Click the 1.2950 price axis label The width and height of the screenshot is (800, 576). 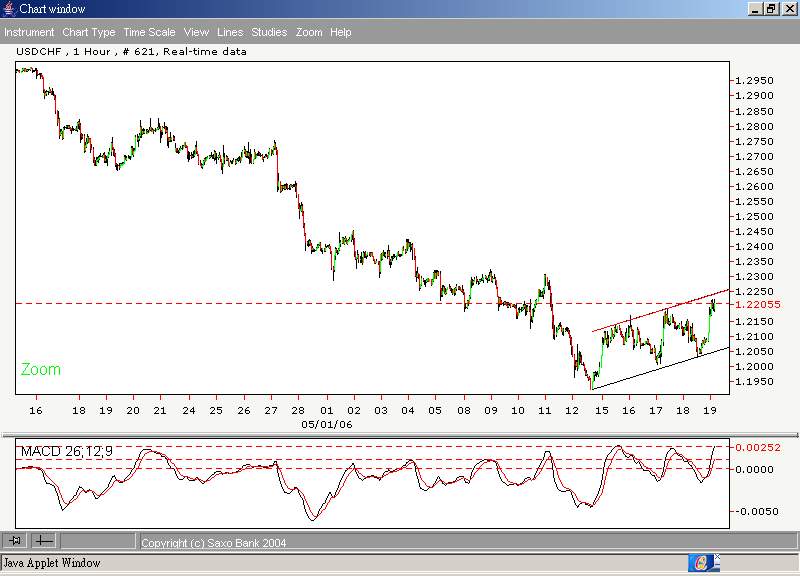755,81
